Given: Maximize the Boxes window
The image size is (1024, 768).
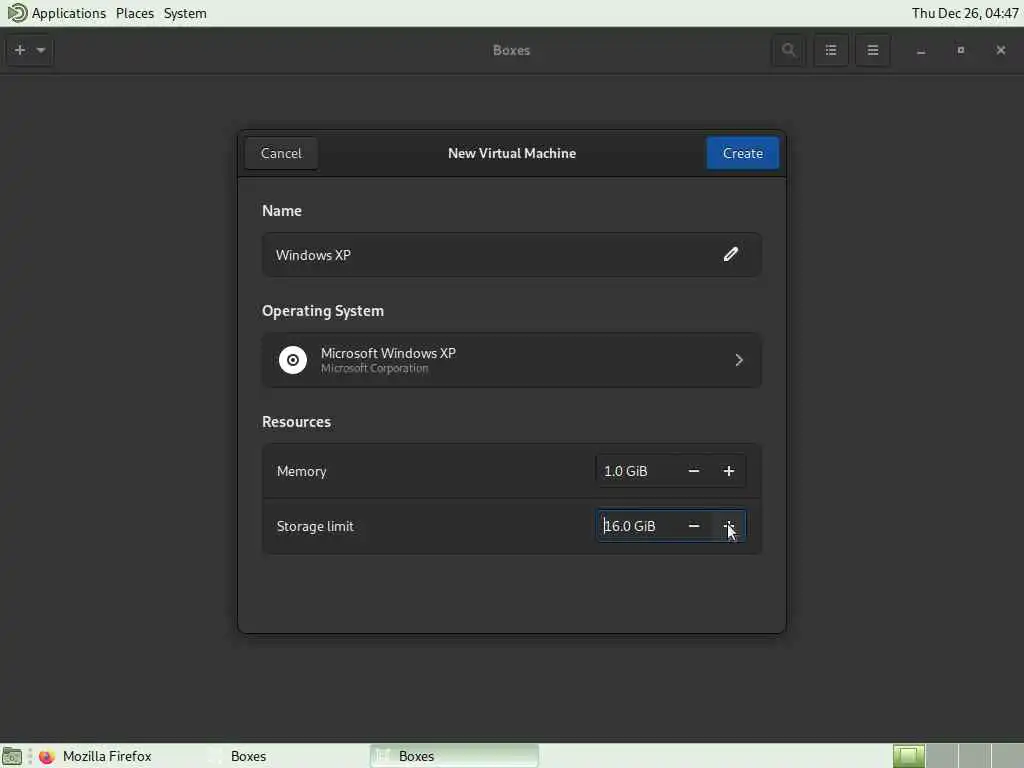Looking at the screenshot, I should 961,50.
